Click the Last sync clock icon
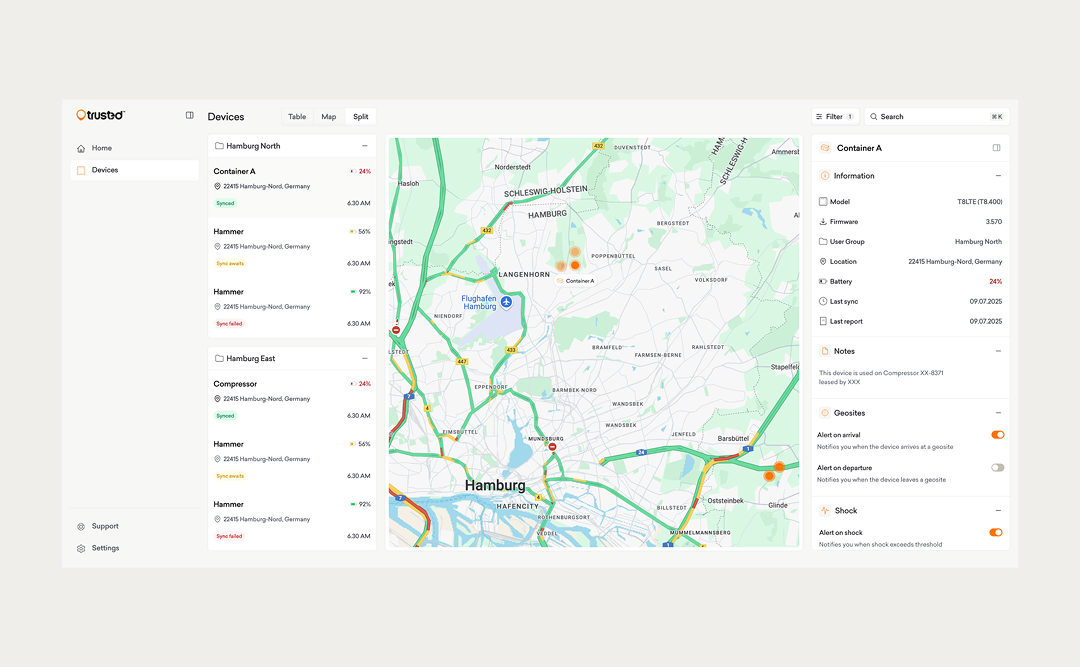 (822, 301)
